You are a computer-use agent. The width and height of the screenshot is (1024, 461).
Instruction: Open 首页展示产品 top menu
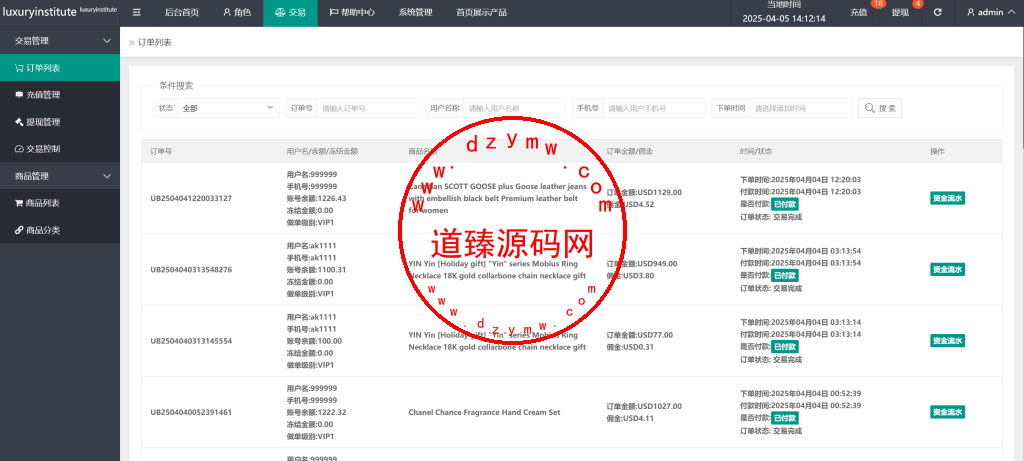481,12
